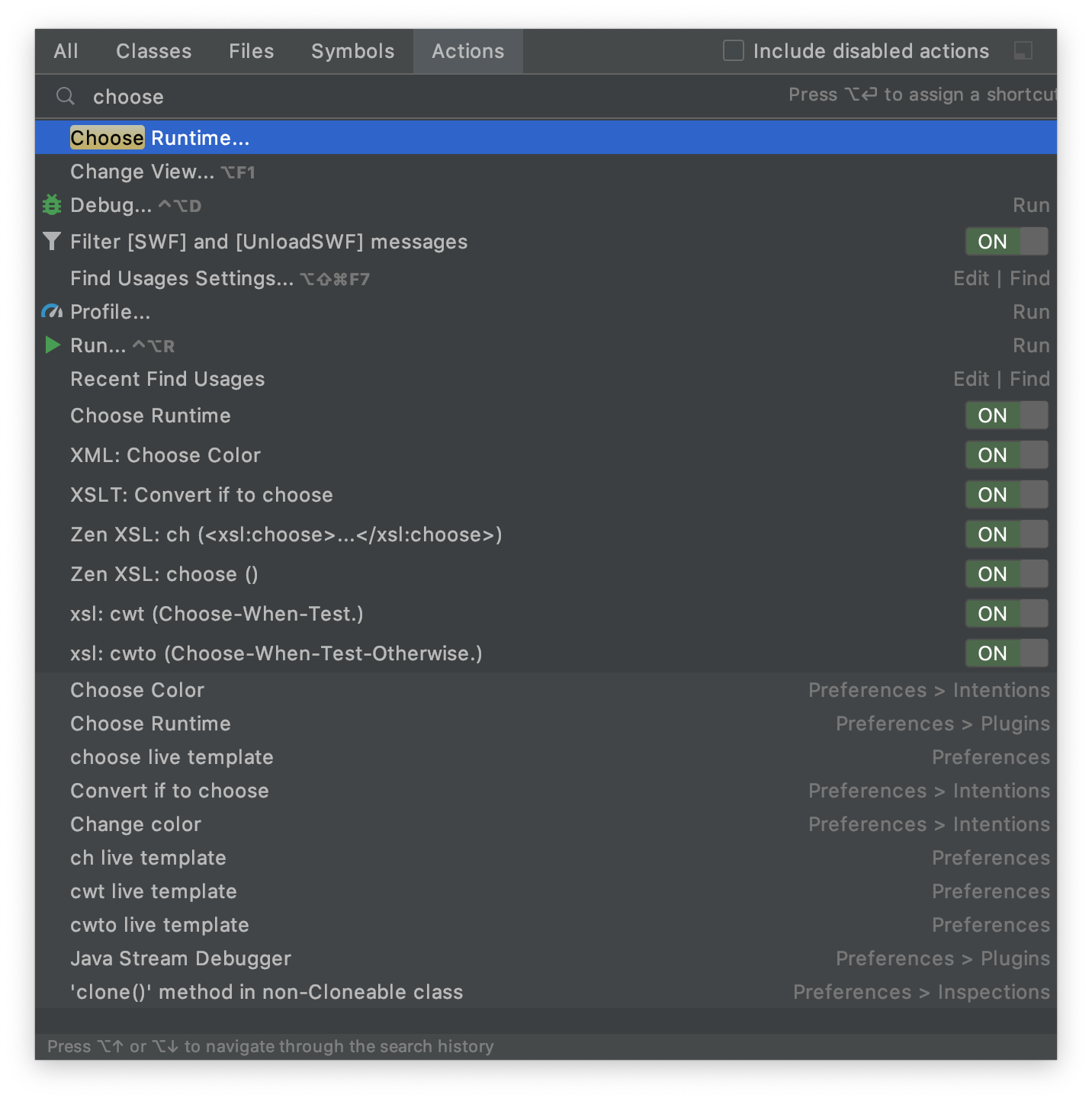Select the Symbols tab
The height and width of the screenshot is (1101, 1092).
point(352,51)
